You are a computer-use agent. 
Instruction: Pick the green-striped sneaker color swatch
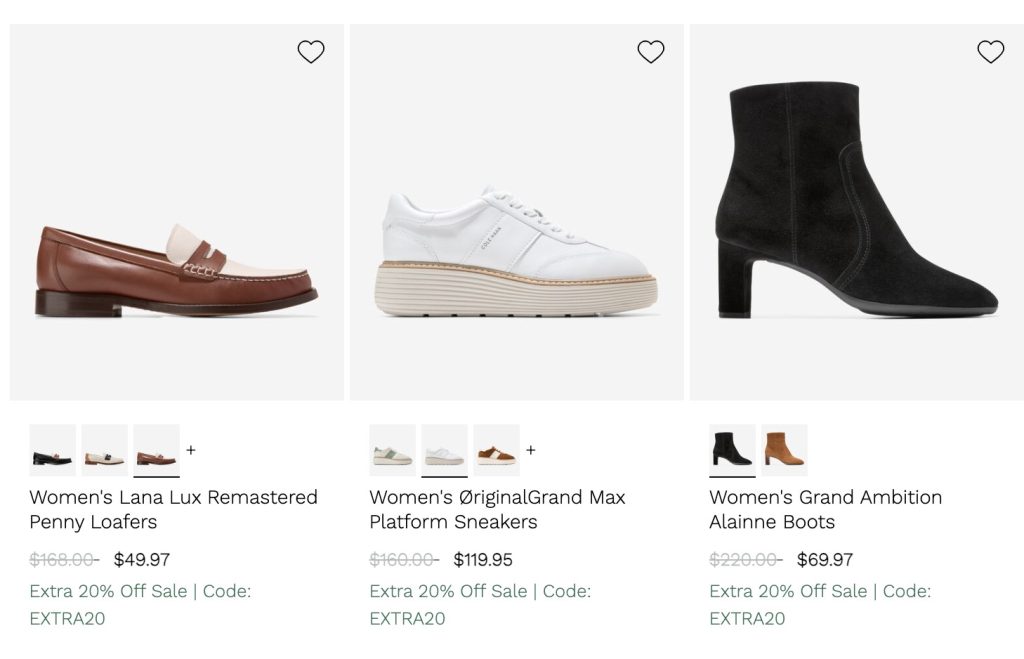pyautogui.click(x=392, y=450)
